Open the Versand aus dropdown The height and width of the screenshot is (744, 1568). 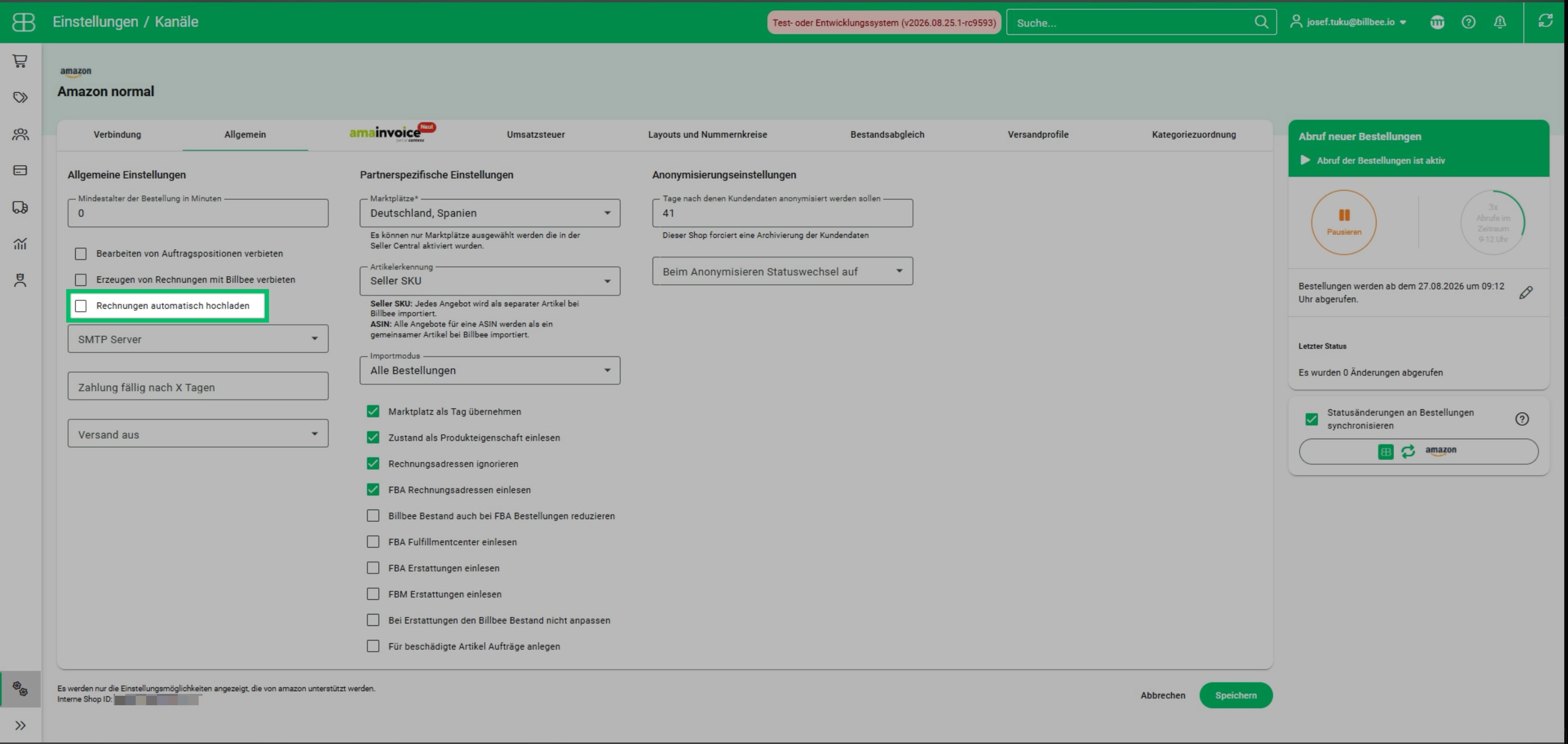pyautogui.click(x=198, y=434)
